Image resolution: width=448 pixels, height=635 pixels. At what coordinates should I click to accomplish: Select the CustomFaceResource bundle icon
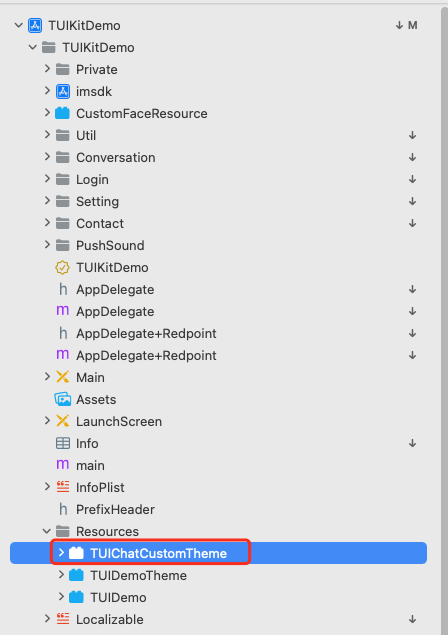pyautogui.click(x=62, y=113)
